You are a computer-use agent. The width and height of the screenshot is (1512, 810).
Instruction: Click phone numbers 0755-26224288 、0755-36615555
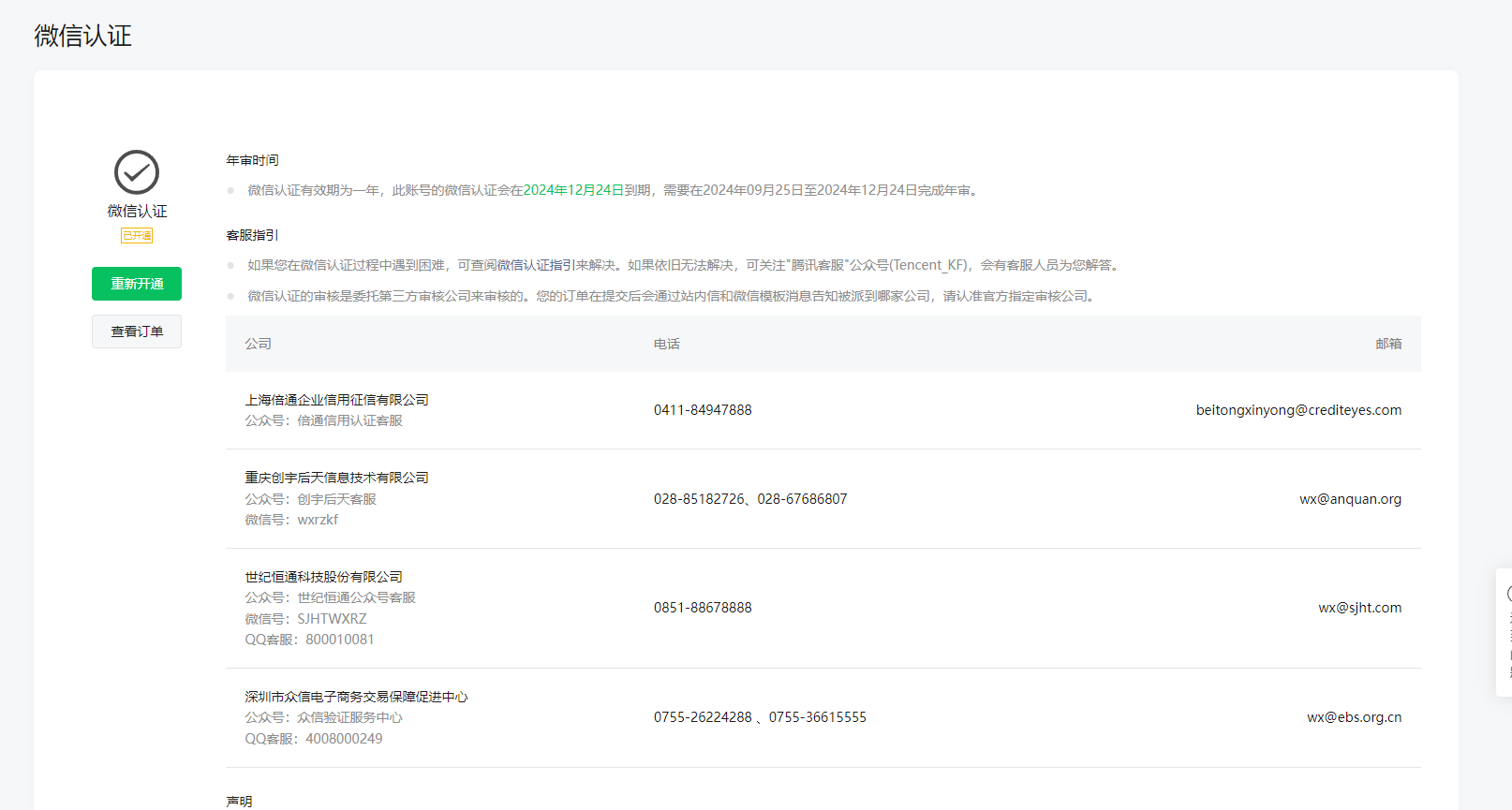pyautogui.click(x=760, y=717)
